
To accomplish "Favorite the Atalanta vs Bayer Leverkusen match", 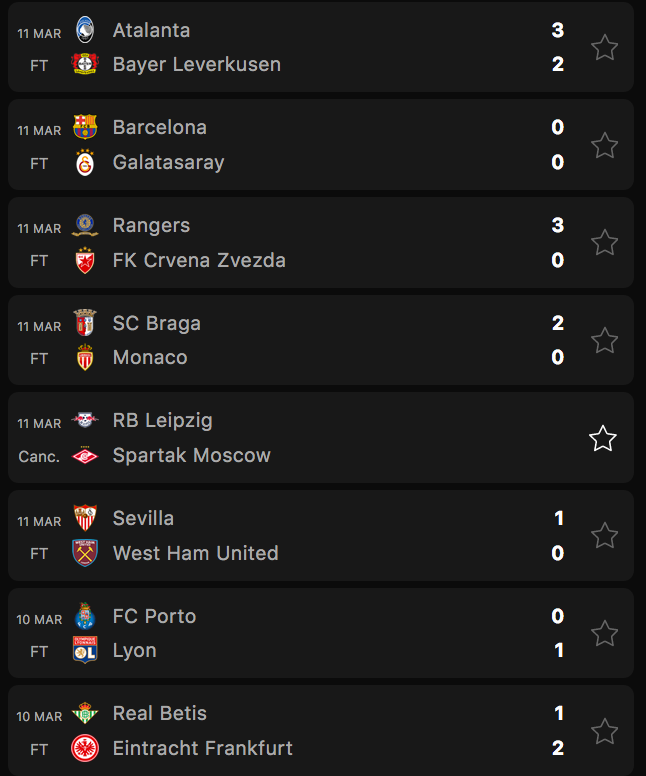I will [604, 48].
